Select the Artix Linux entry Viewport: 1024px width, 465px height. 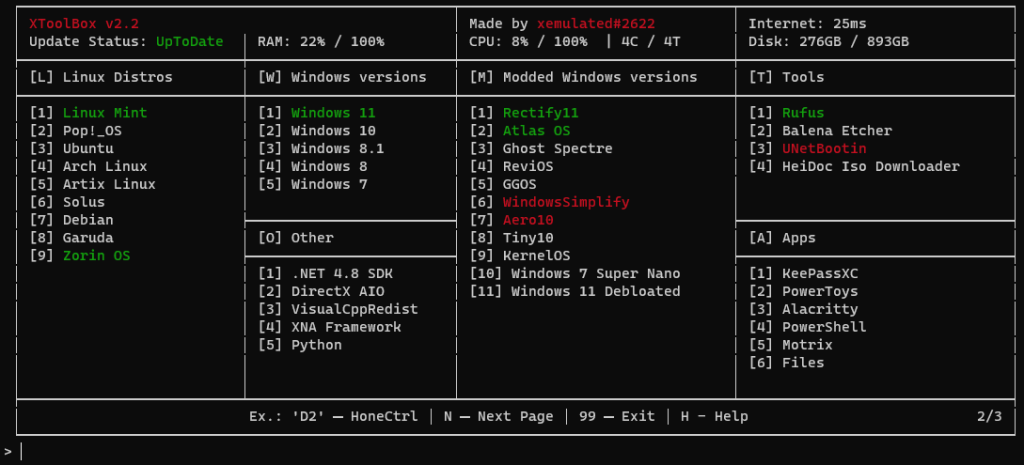(x=92, y=184)
